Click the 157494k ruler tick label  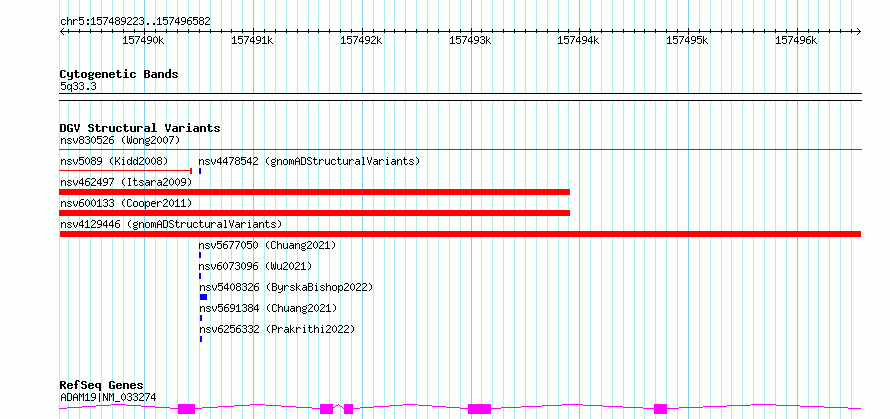tap(579, 40)
